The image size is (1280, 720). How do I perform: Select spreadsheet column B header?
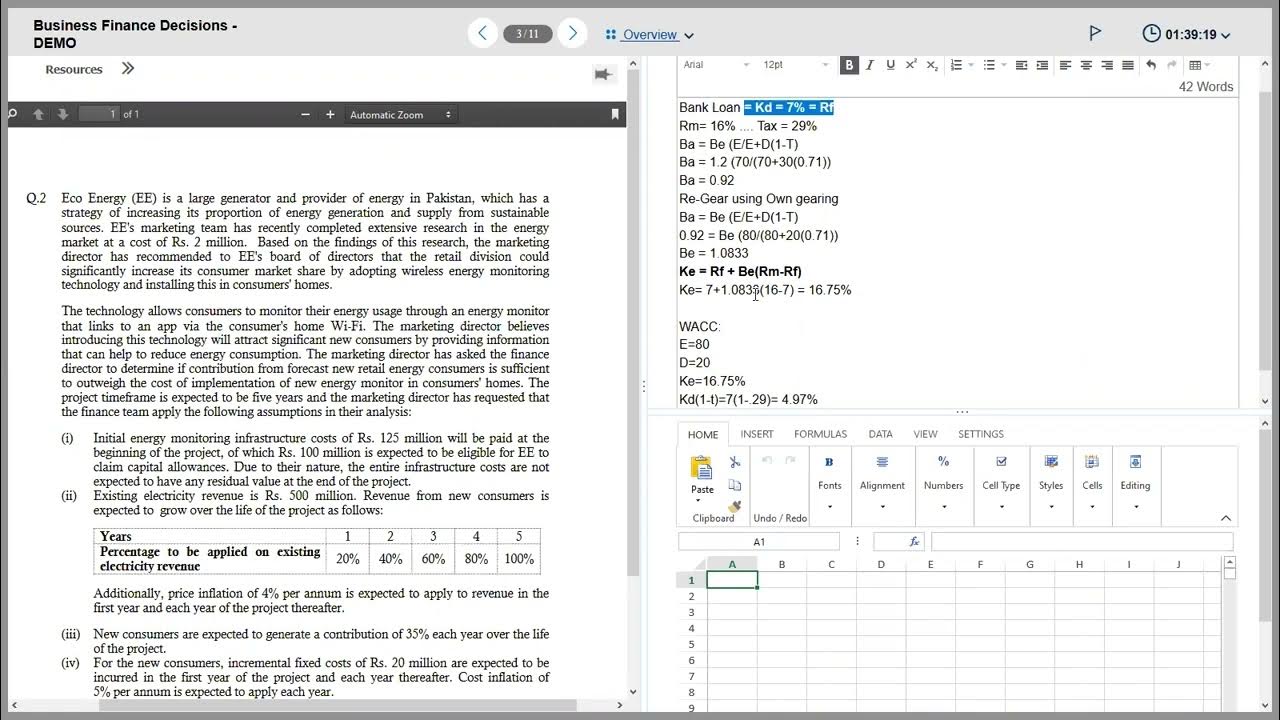tap(782, 564)
